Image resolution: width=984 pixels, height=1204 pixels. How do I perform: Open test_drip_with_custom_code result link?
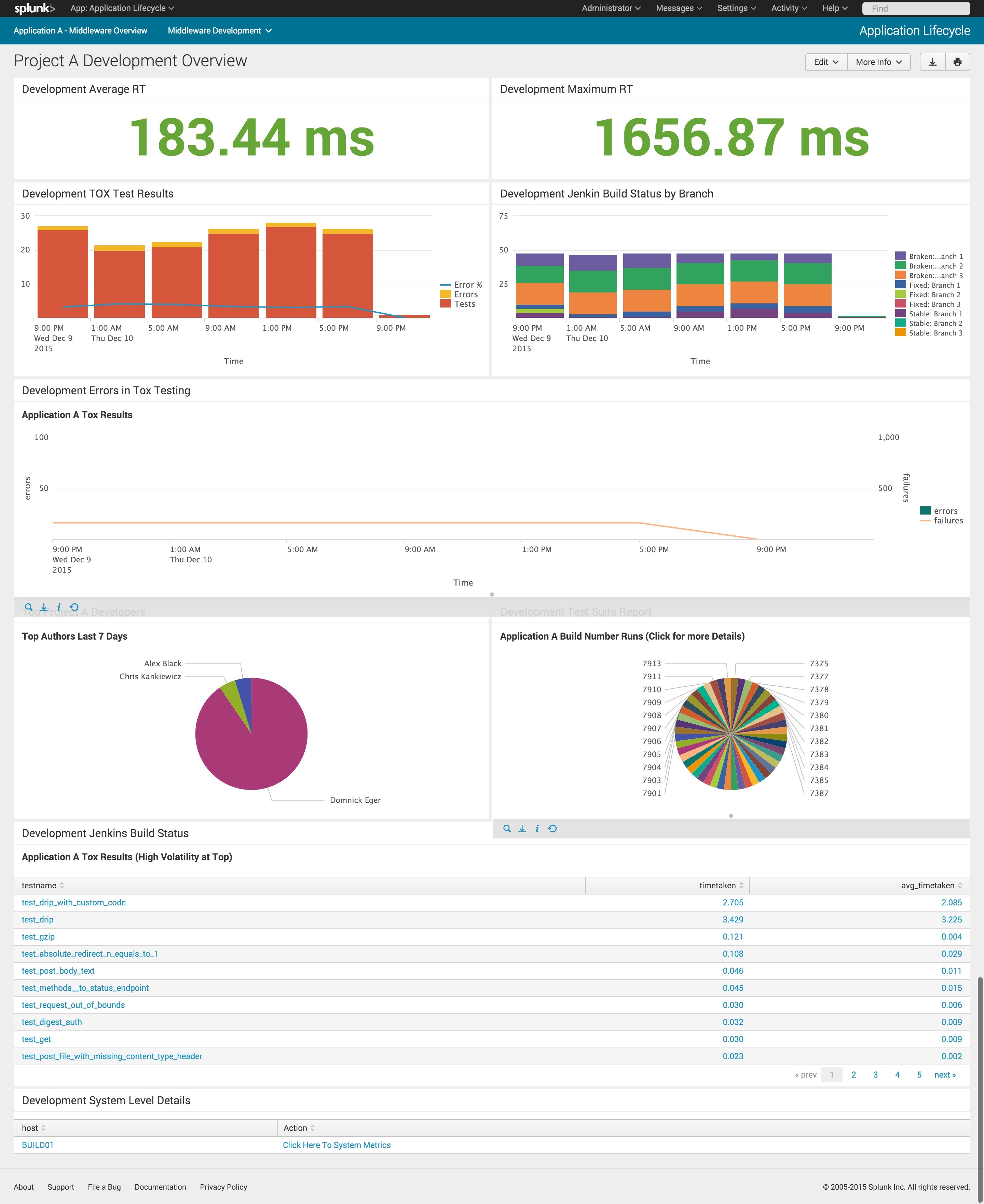click(x=74, y=902)
